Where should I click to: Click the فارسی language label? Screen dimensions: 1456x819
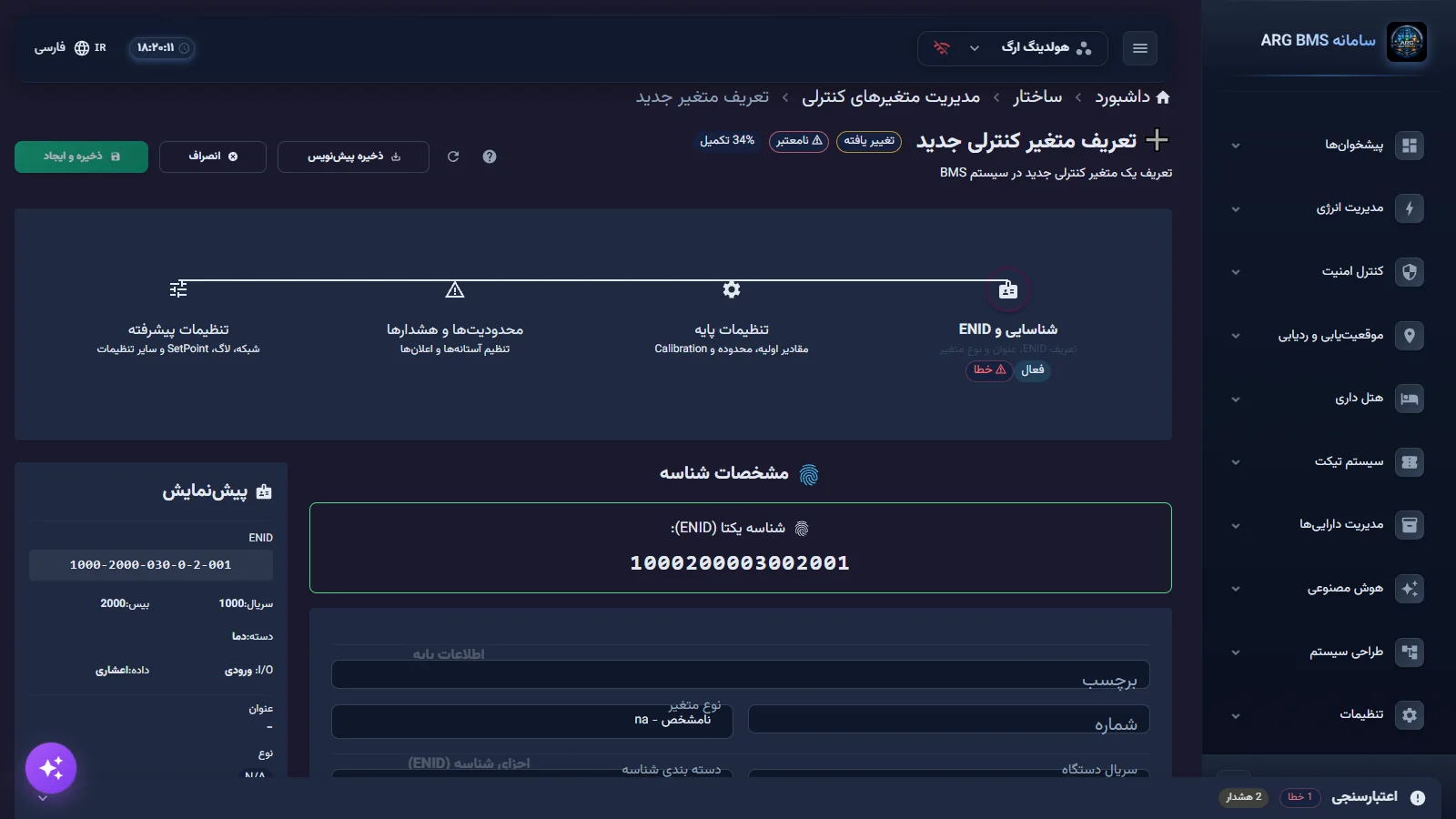click(x=50, y=48)
